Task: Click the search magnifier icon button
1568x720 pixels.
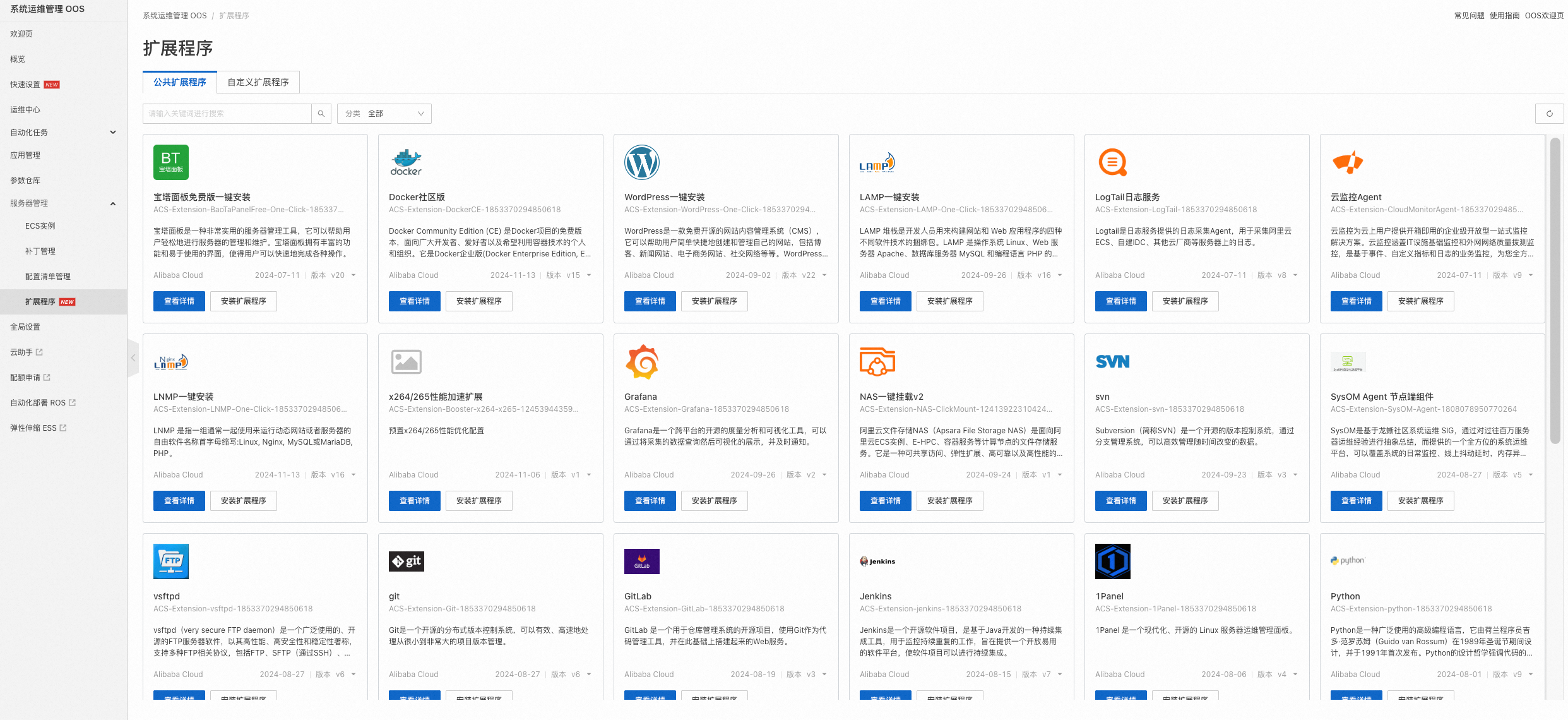Action: pos(321,114)
